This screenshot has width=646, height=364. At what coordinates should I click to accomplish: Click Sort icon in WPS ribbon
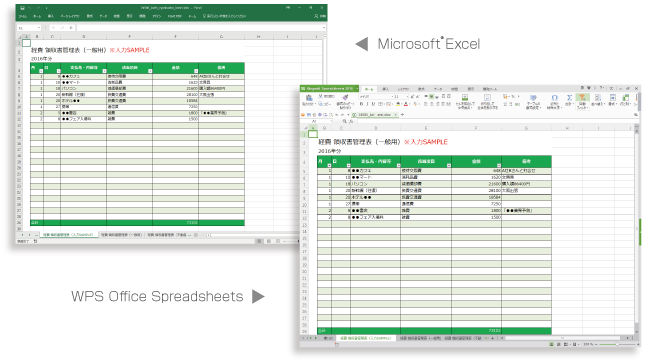(598, 98)
